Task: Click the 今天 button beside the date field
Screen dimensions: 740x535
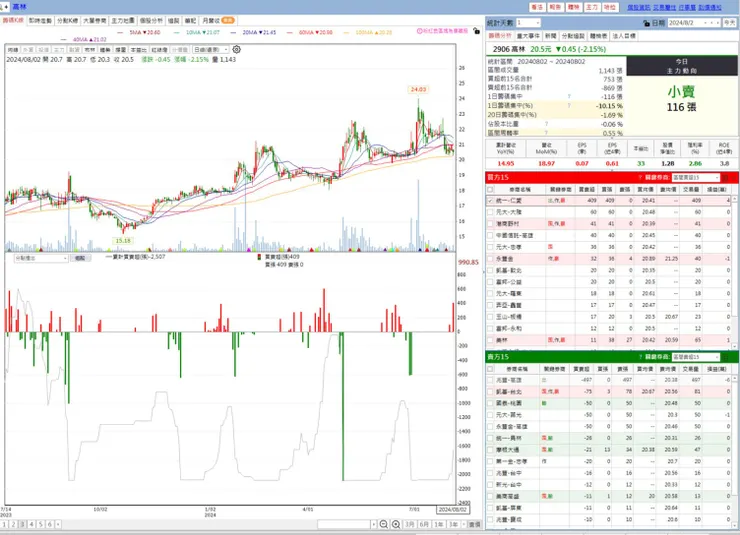Action: pos(730,23)
